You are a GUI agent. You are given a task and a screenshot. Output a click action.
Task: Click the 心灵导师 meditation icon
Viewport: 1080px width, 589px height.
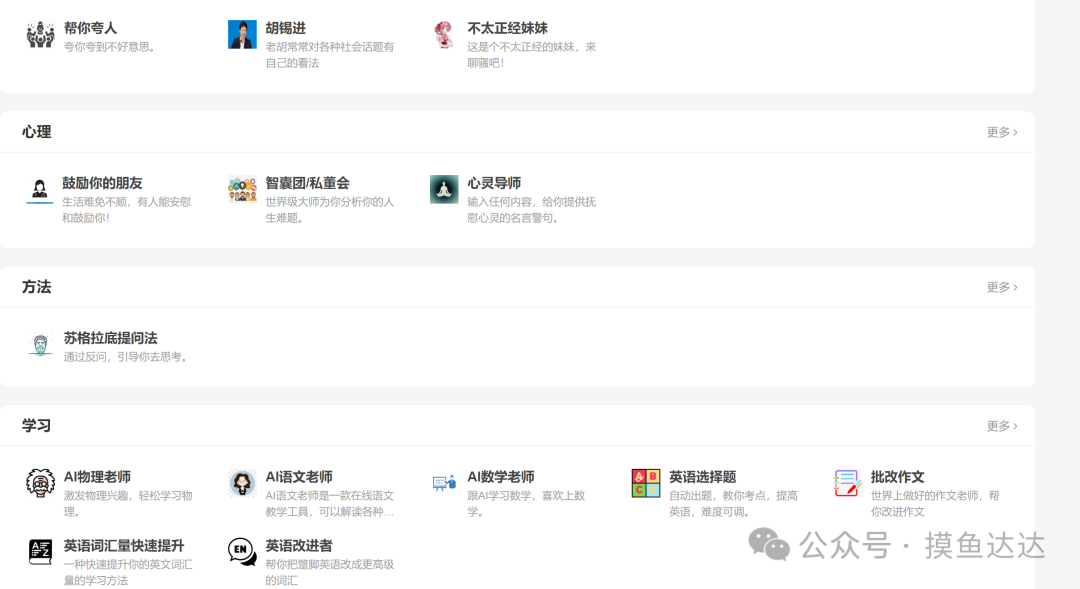pyautogui.click(x=443, y=188)
